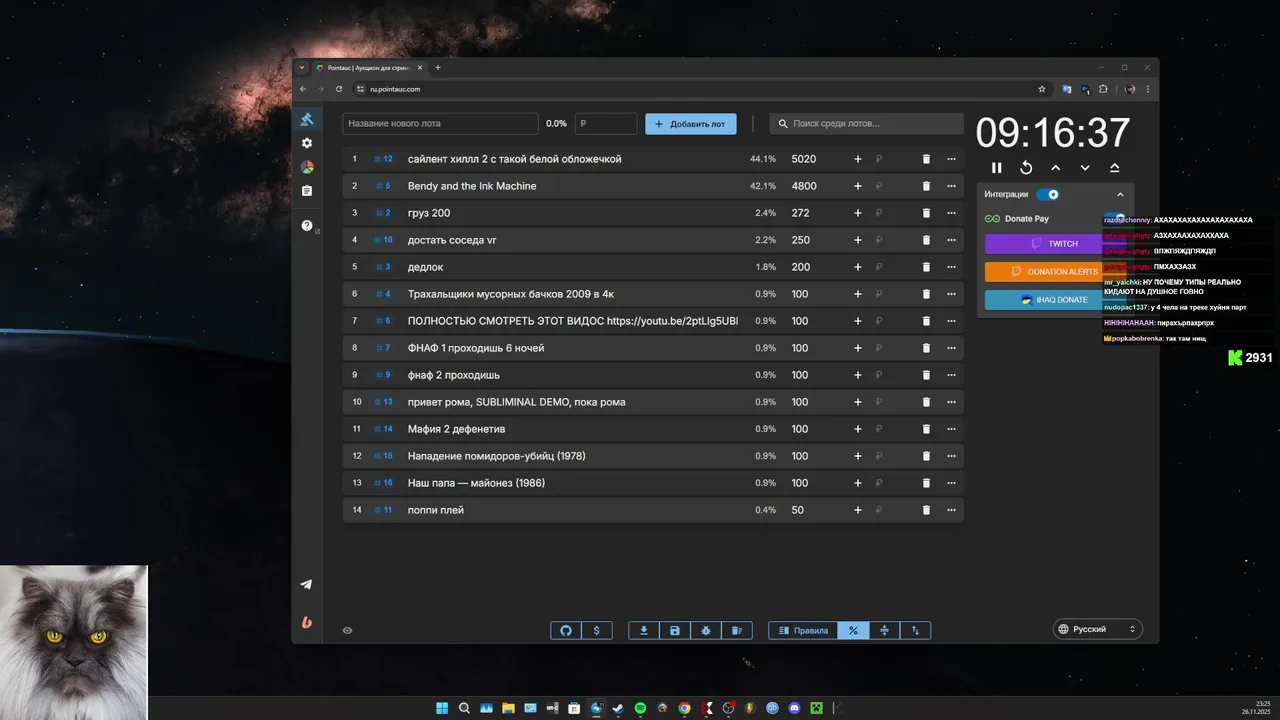Open the auction hammer page in sidebar
The width and height of the screenshot is (1280, 720).
click(307, 120)
